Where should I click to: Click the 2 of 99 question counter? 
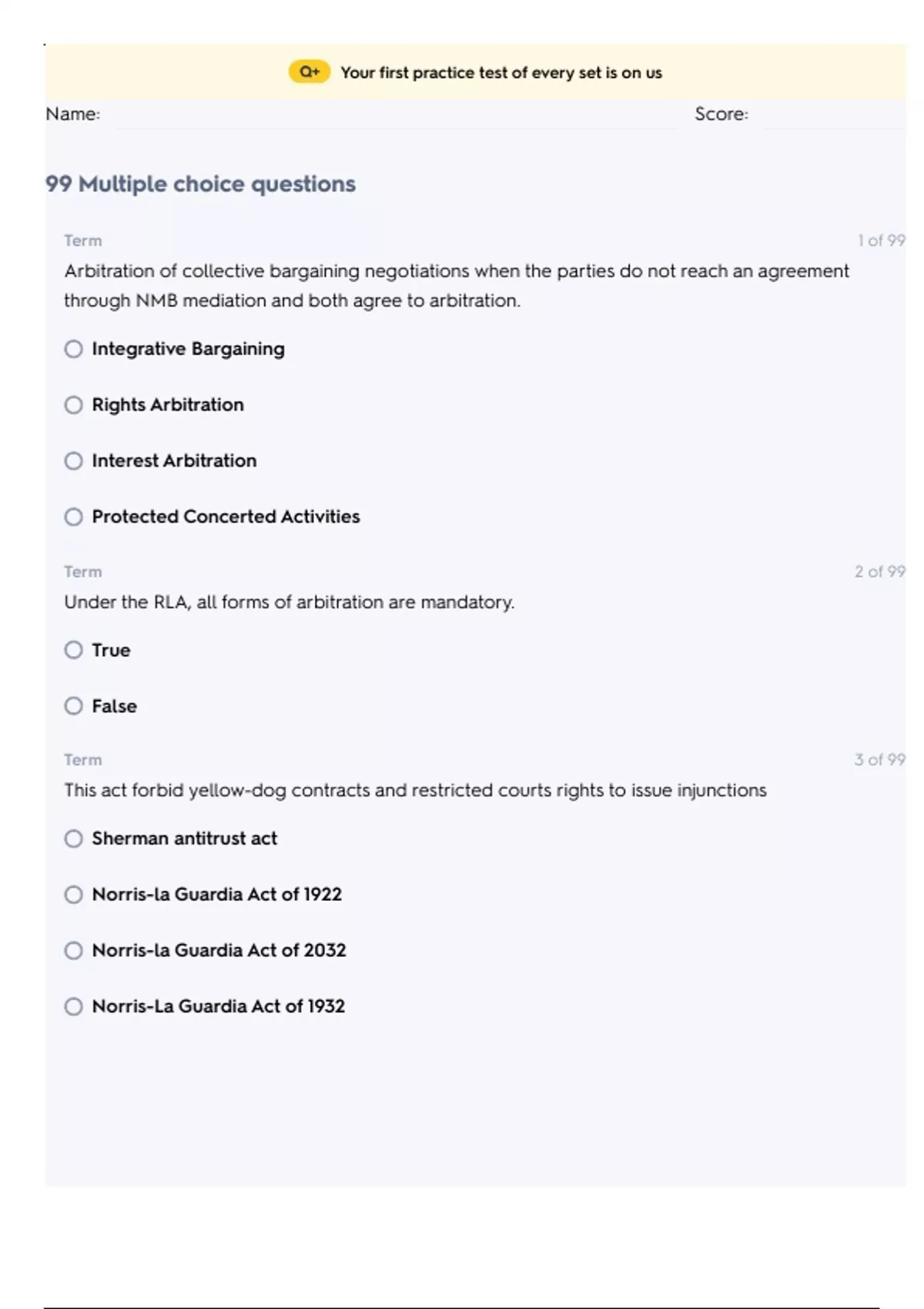click(x=879, y=572)
